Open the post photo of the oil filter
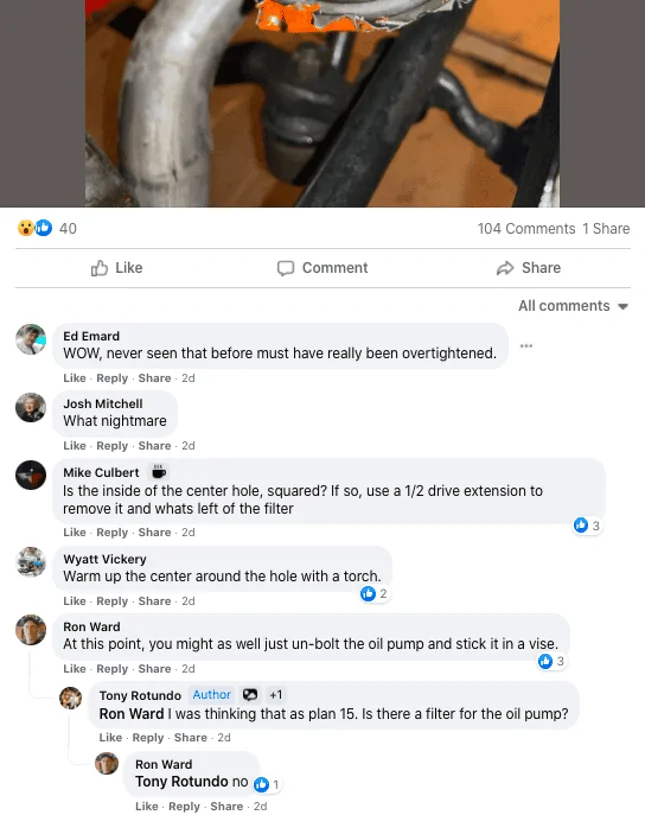The width and height of the screenshot is (645, 815). pyautogui.click(x=322, y=103)
